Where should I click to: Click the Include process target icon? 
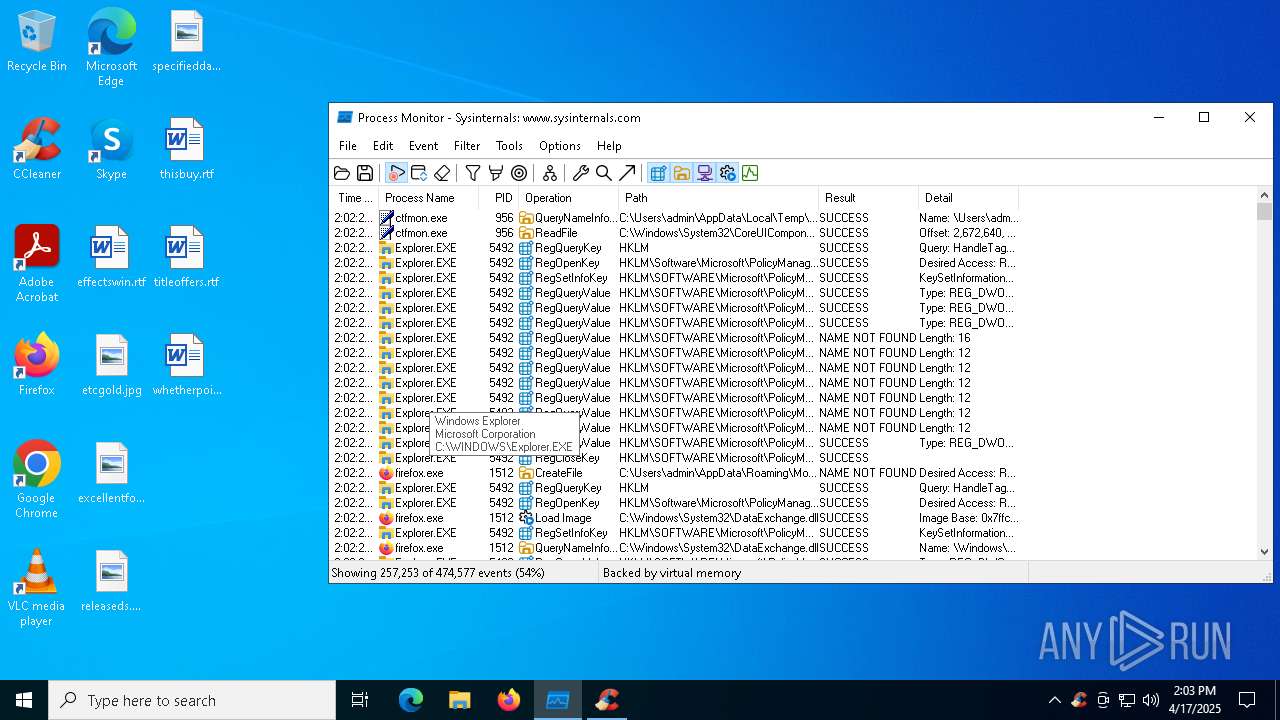tap(519, 173)
